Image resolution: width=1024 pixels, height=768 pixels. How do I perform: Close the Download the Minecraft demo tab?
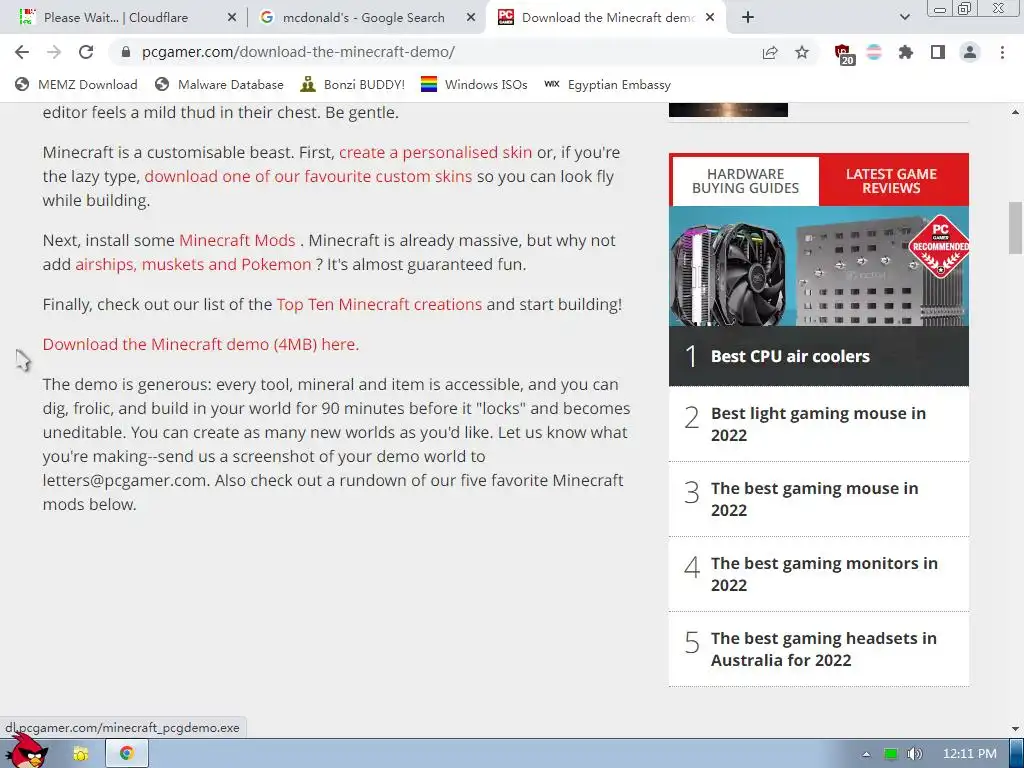(x=710, y=18)
